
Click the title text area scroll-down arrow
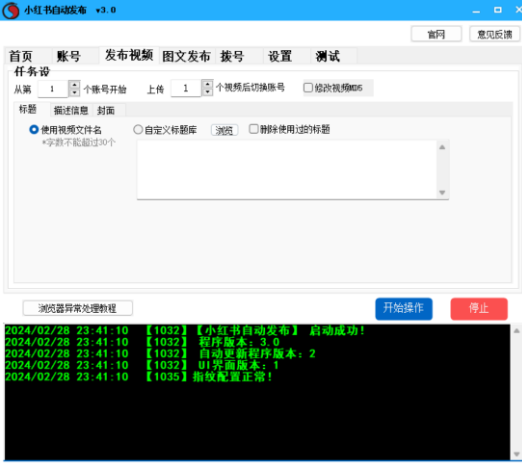pos(442,192)
